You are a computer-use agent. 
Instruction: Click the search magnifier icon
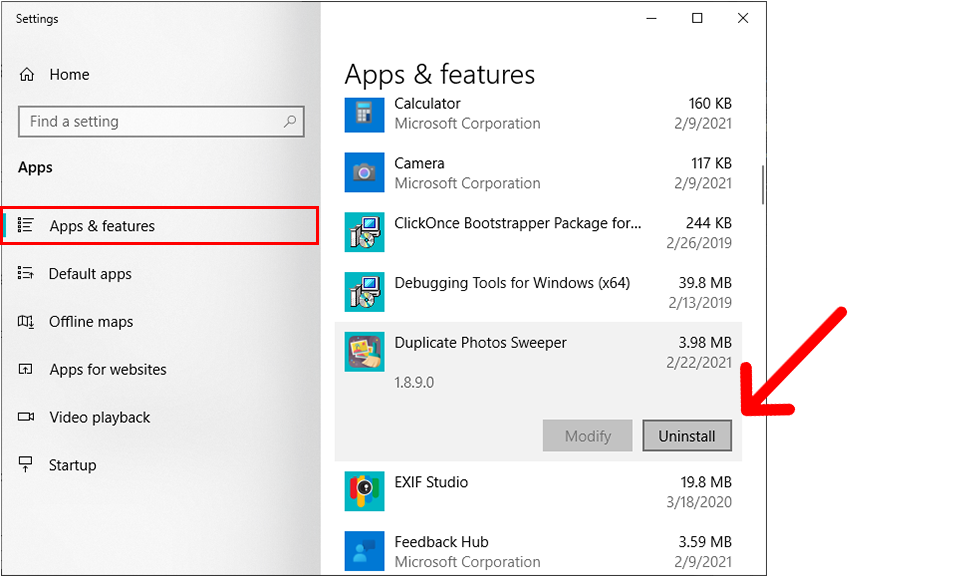tap(290, 121)
